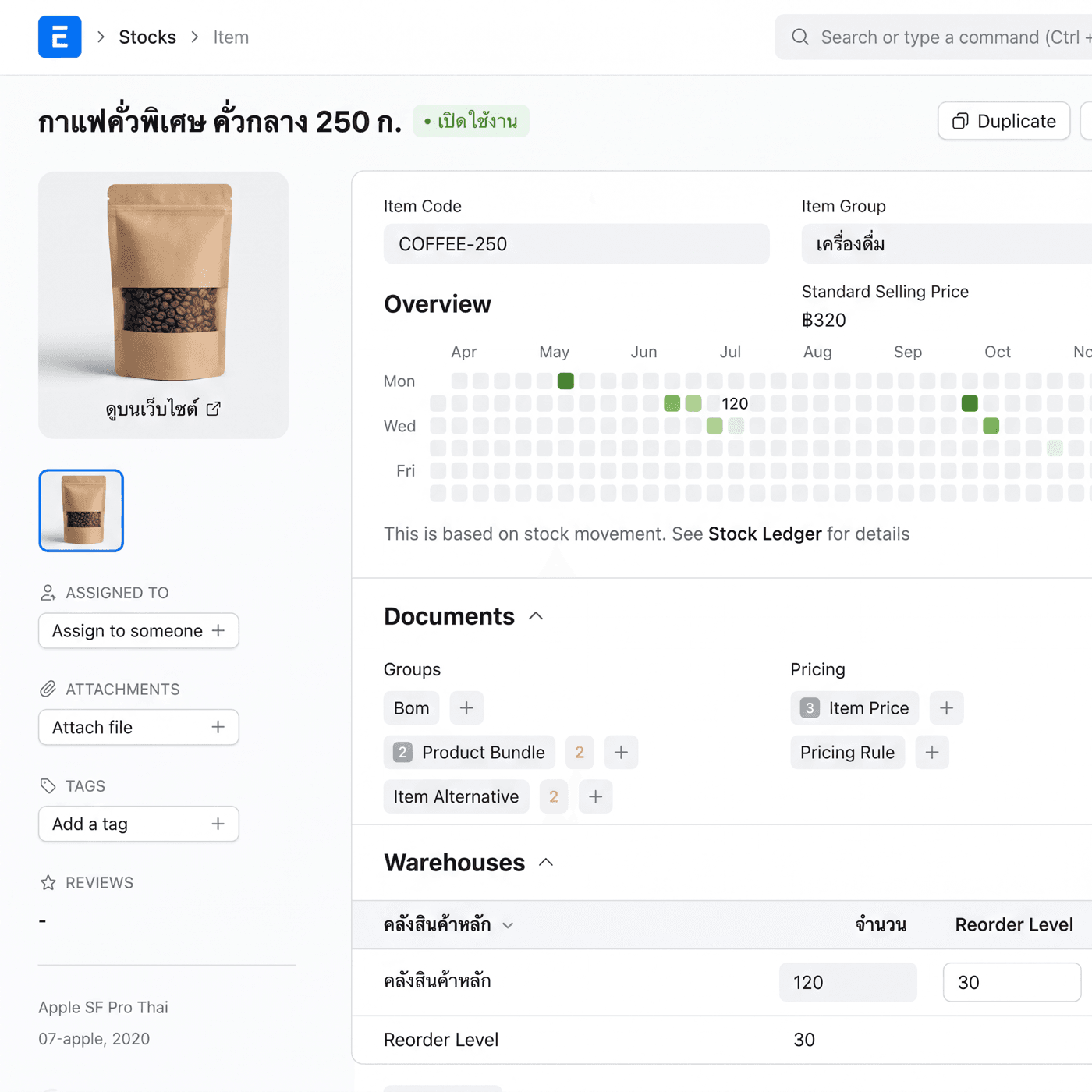Add new Product Bundle with plus

click(x=621, y=753)
